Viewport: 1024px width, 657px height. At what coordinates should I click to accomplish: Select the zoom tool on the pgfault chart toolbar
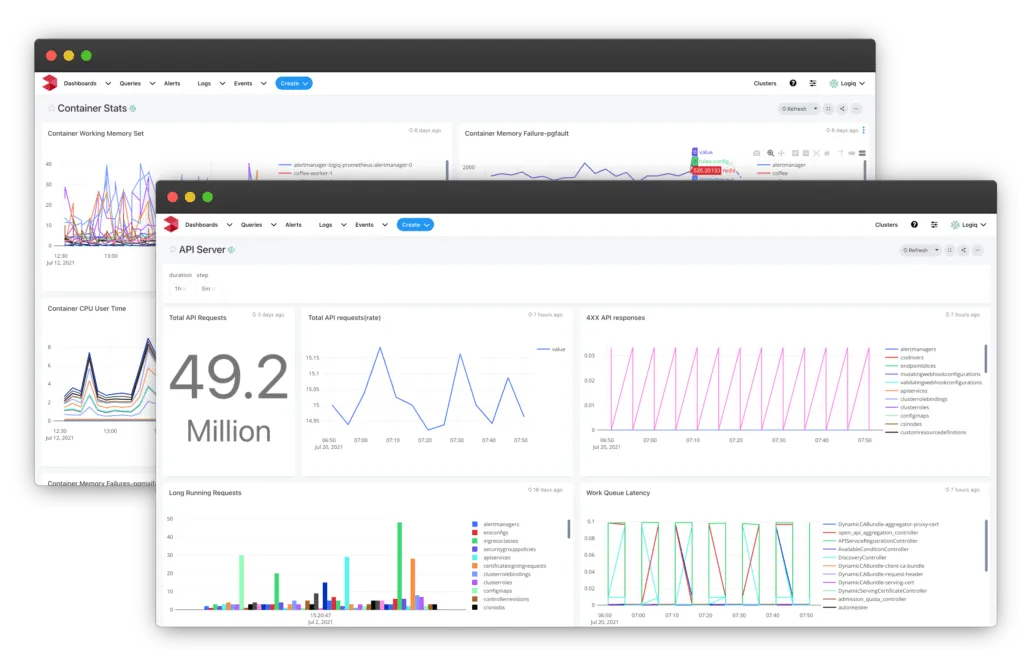tap(770, 153)
